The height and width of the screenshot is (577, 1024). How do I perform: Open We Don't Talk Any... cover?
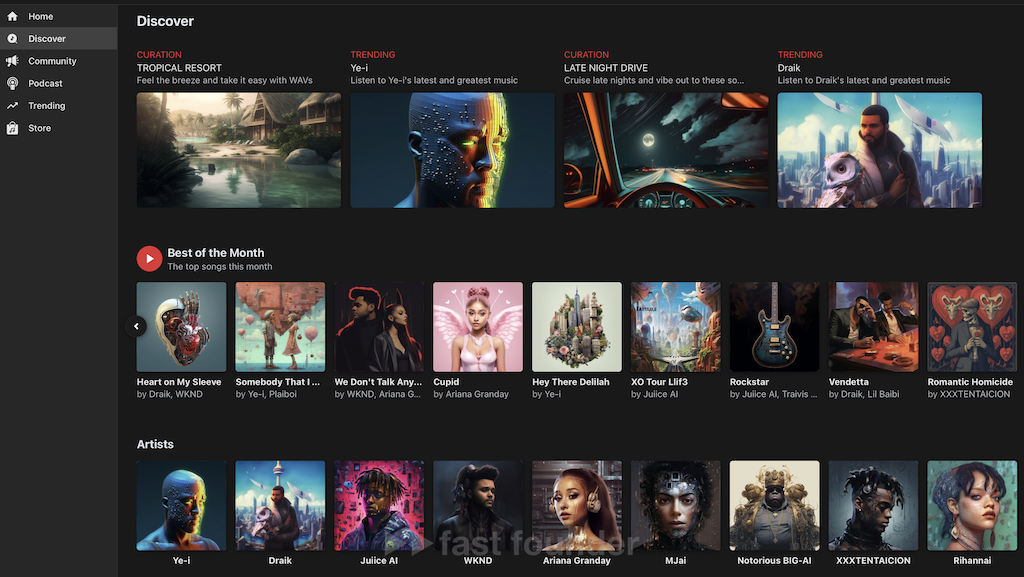[379, 327]
